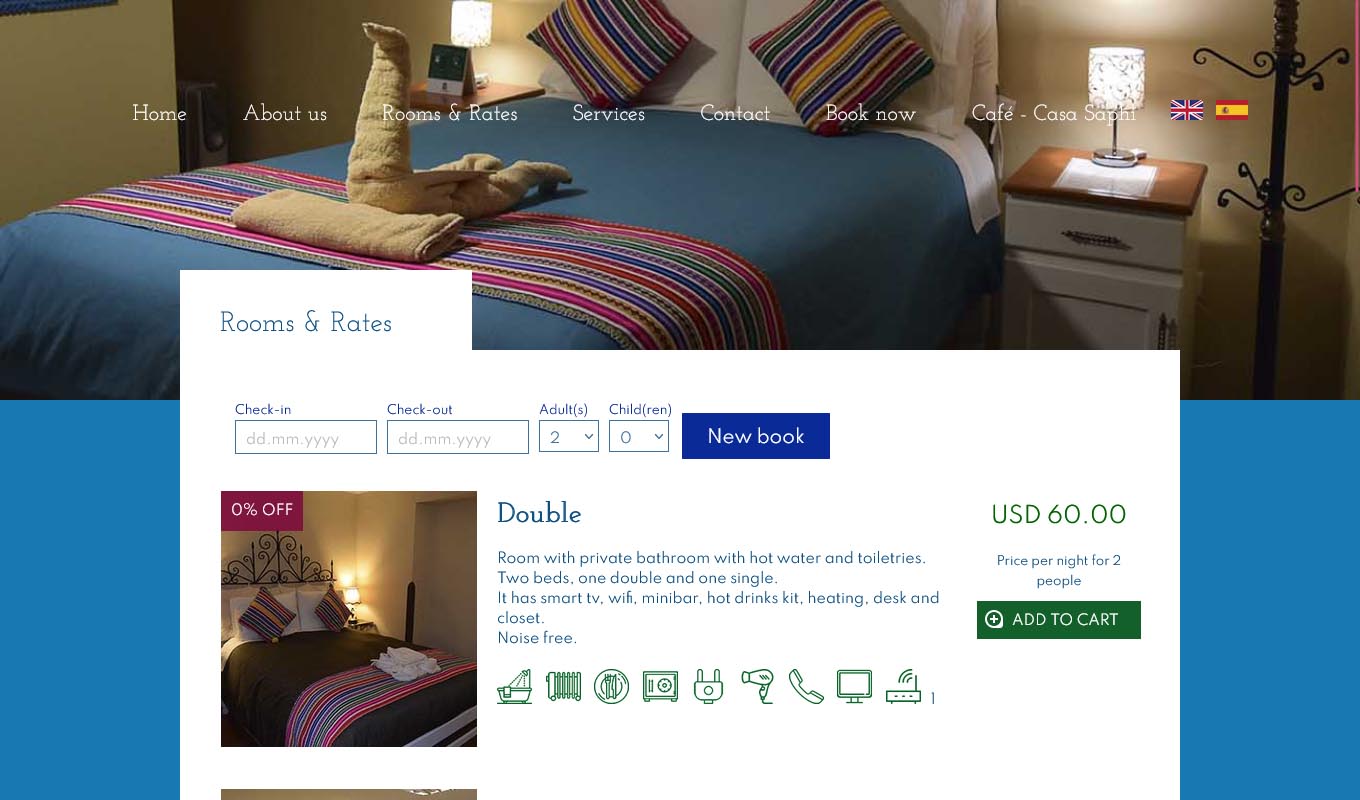
Task: Open the Child(ren) dropdown
Action: pos(639,436)
